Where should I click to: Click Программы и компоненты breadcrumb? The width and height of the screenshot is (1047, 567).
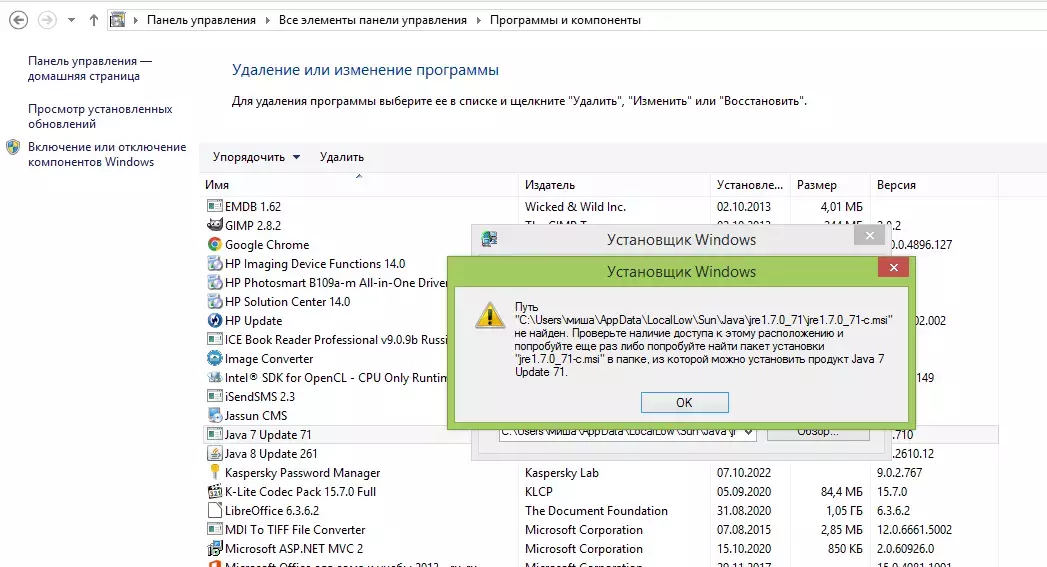tap(565, 20)
